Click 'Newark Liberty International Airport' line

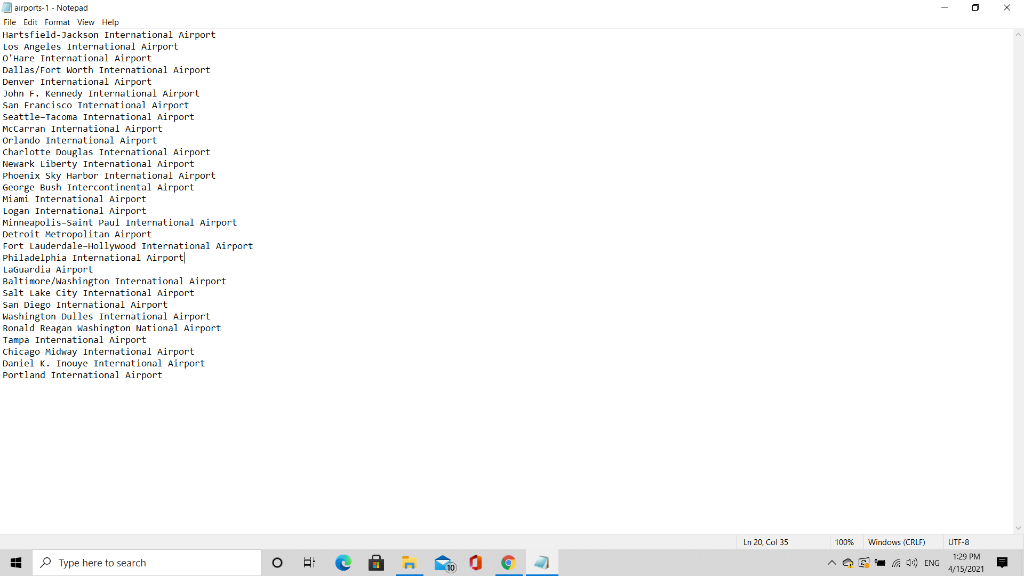[x=98, y=165]
